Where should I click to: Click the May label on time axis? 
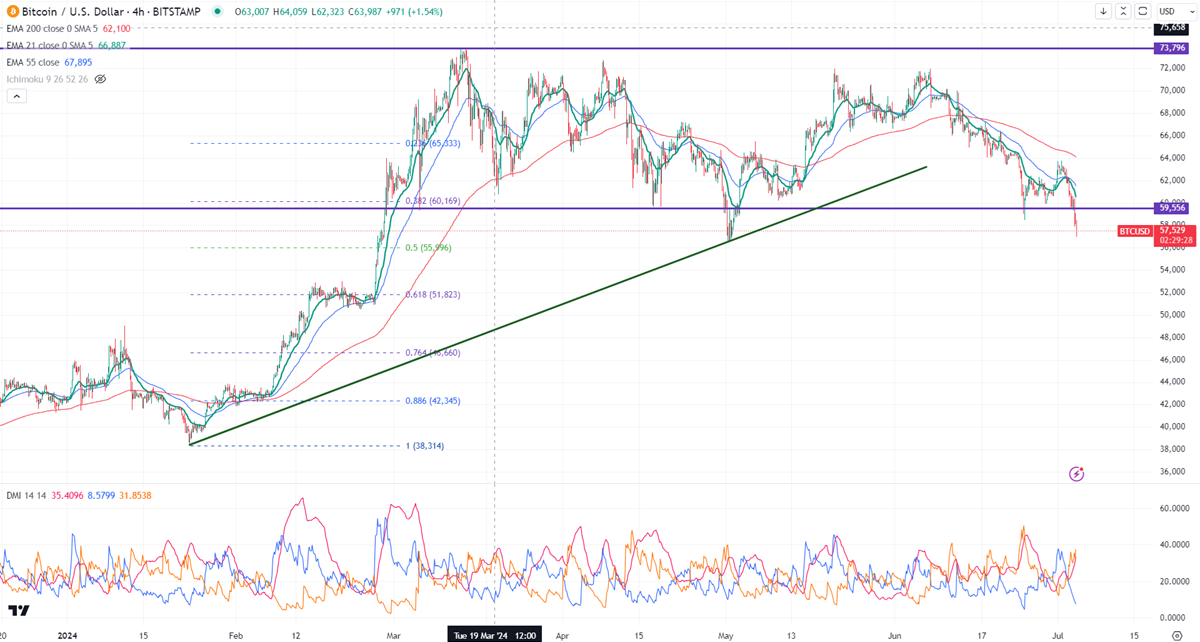pos(726,635)
